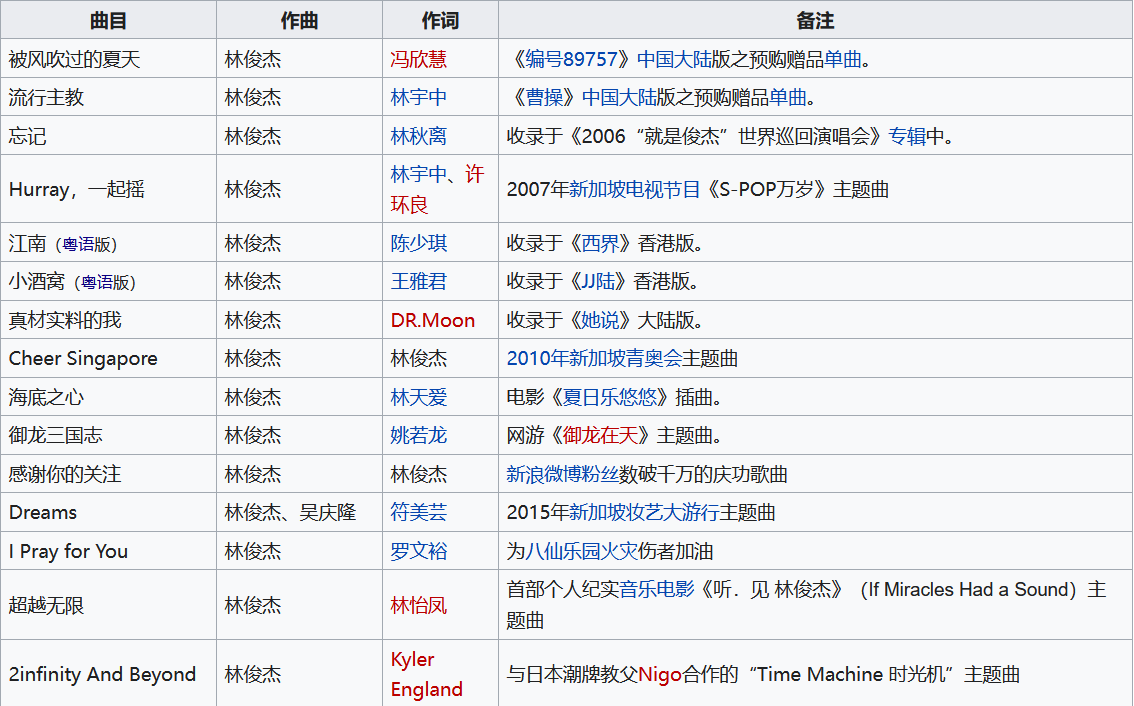Image resolution: width=1134 pixels, height=706 pixels.
Task: Click the 备注 column header
Action: 815,20
